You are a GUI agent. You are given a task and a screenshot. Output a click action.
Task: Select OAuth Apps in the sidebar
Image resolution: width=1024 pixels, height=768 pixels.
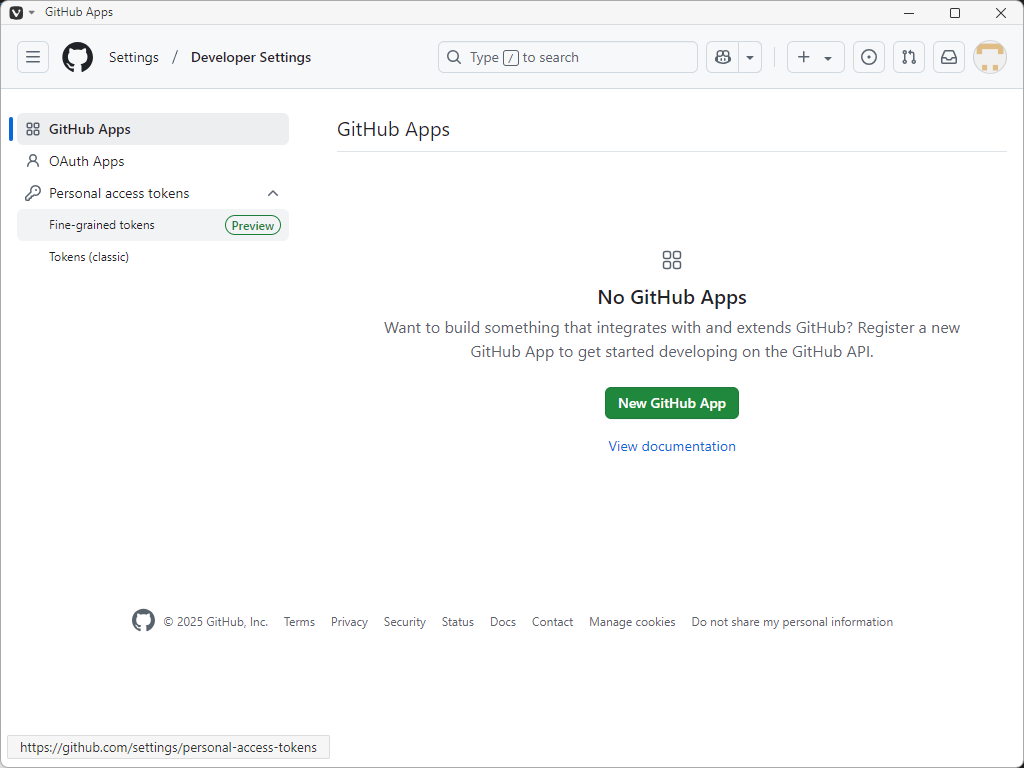pyautogui.click(x=87, y=161)
